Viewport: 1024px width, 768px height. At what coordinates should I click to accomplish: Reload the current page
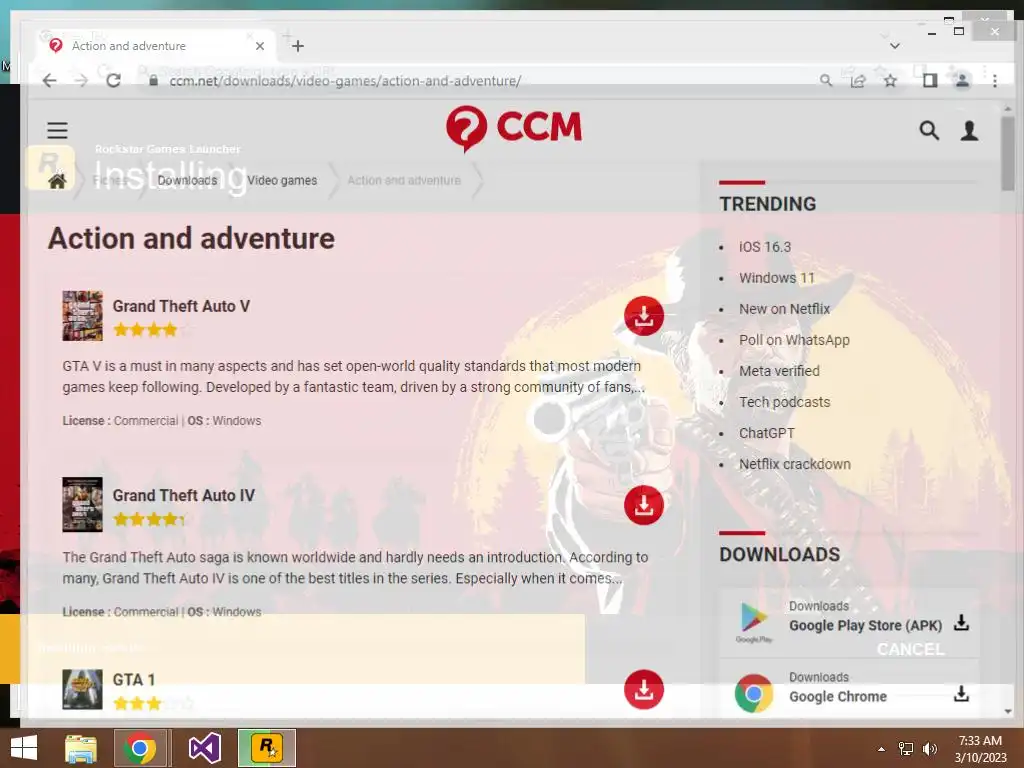[114, 80]
